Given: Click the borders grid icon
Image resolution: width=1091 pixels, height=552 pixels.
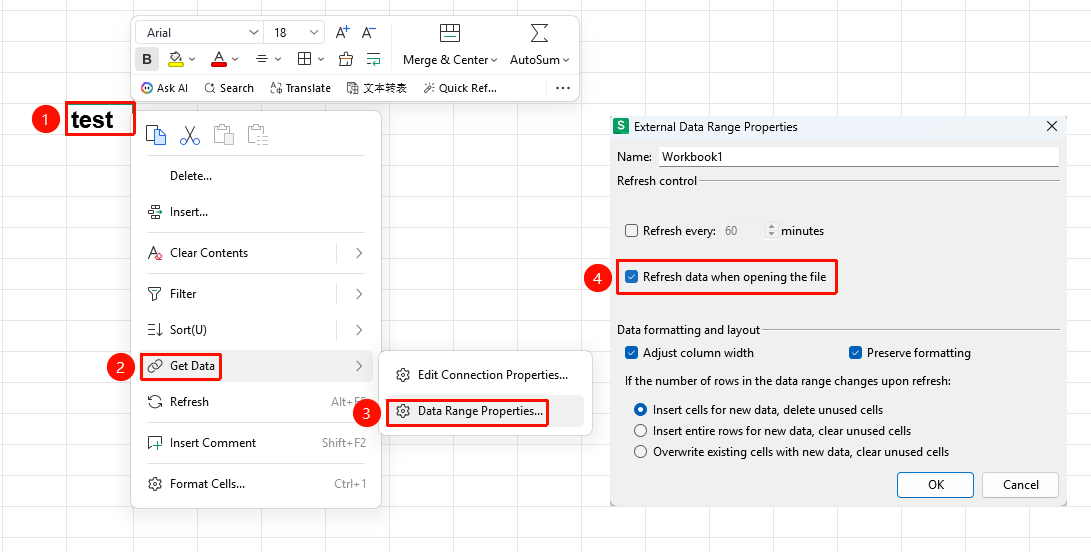Looking at the screenshot, I should (304, 59).
